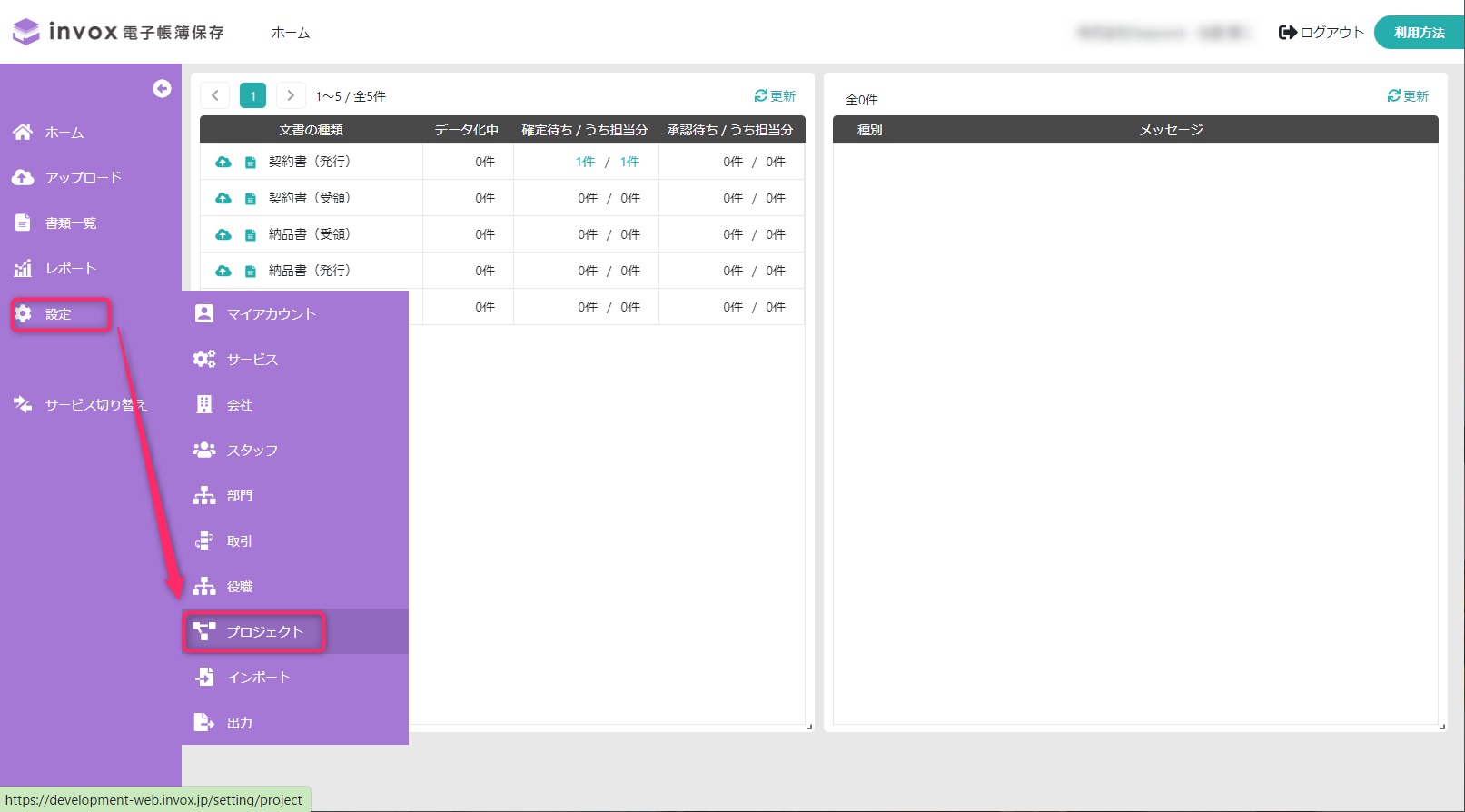Click the 1件 link in 確定待ち column

coord(585,162)
